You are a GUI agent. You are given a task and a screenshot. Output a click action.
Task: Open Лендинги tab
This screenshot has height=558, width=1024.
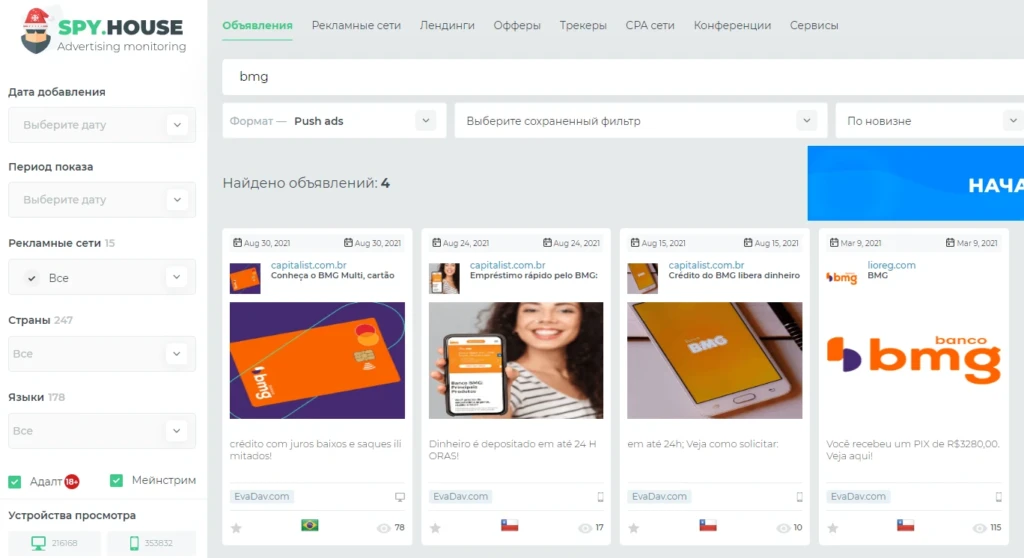tap(447, 25)
